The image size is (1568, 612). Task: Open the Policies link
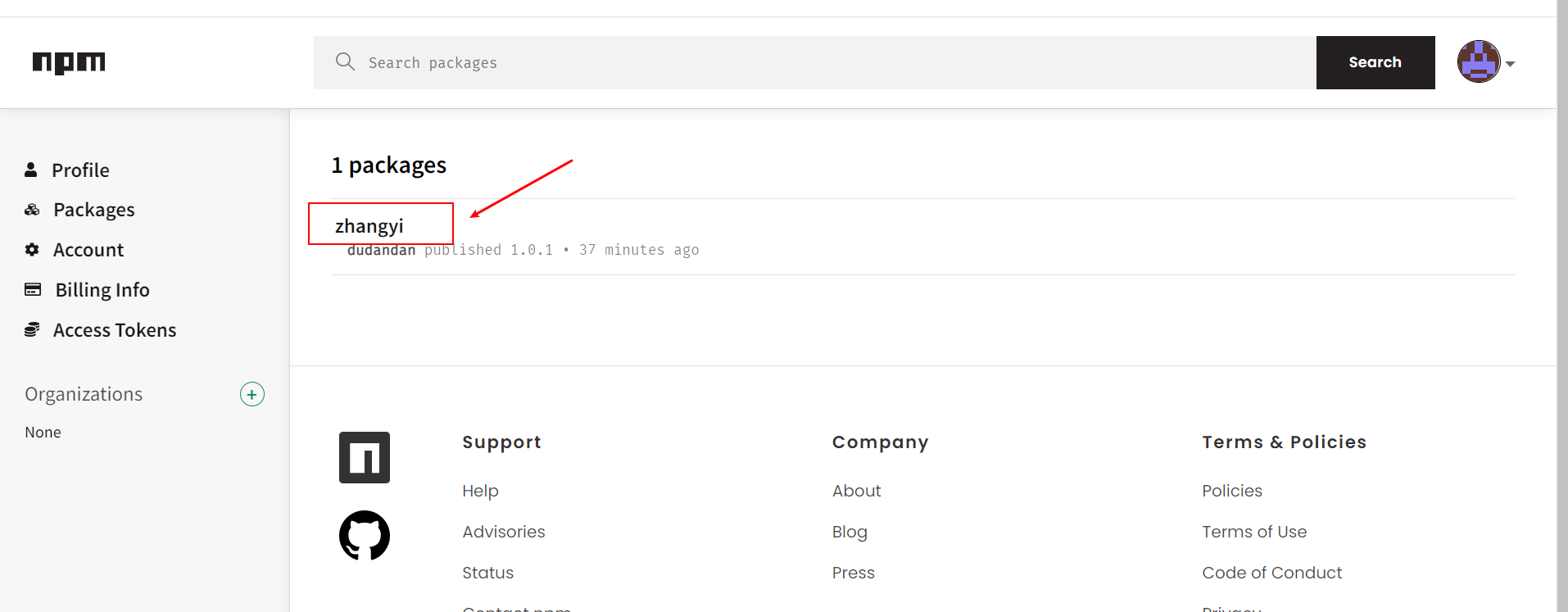pos(1232,491)
